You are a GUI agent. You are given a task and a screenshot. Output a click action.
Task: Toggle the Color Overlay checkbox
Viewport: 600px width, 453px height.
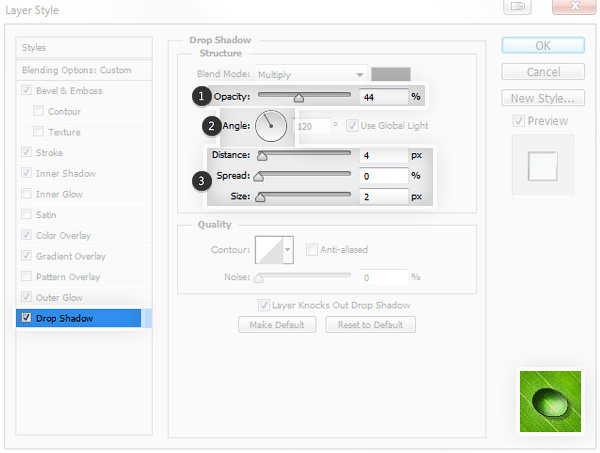[26, 235]
